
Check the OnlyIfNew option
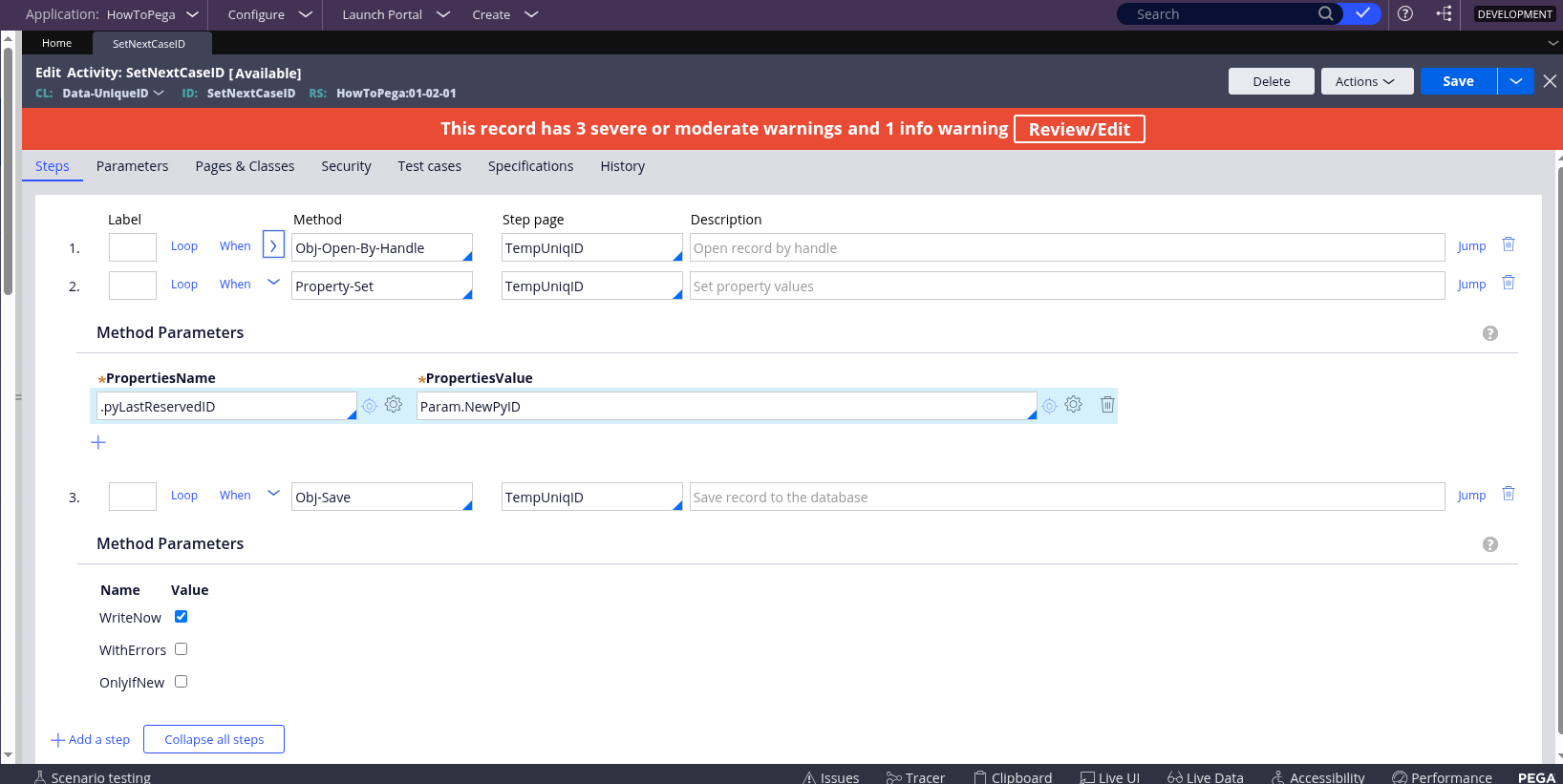pyautogui.click(x=182, y=682)
